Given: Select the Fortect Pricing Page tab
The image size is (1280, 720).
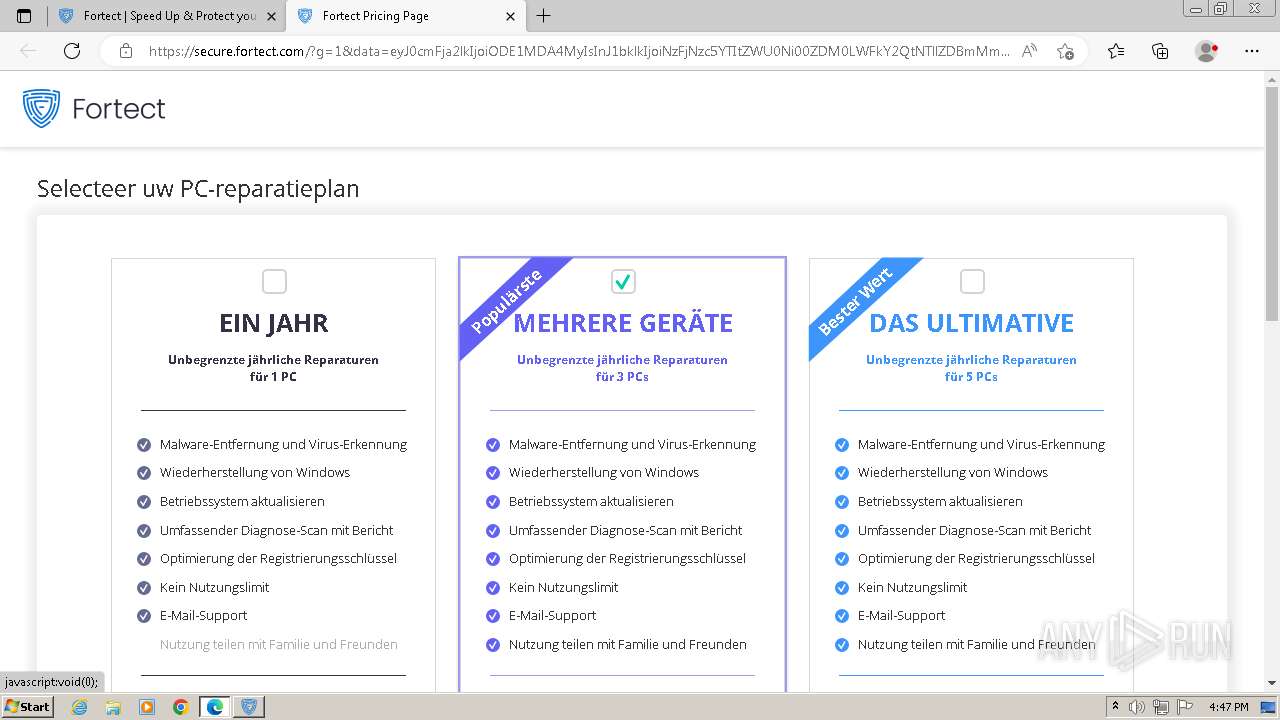Looking at the screenshot, I should [406, 16].
